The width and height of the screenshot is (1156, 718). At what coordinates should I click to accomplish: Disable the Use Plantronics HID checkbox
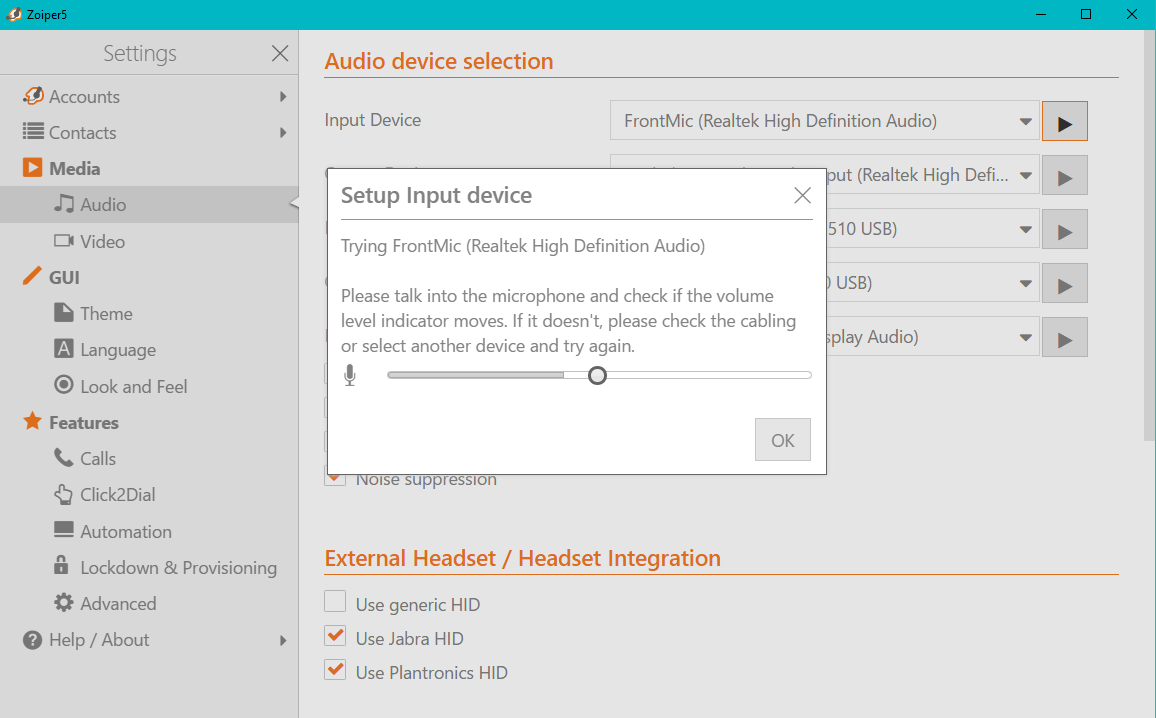(x=335, y=671)
